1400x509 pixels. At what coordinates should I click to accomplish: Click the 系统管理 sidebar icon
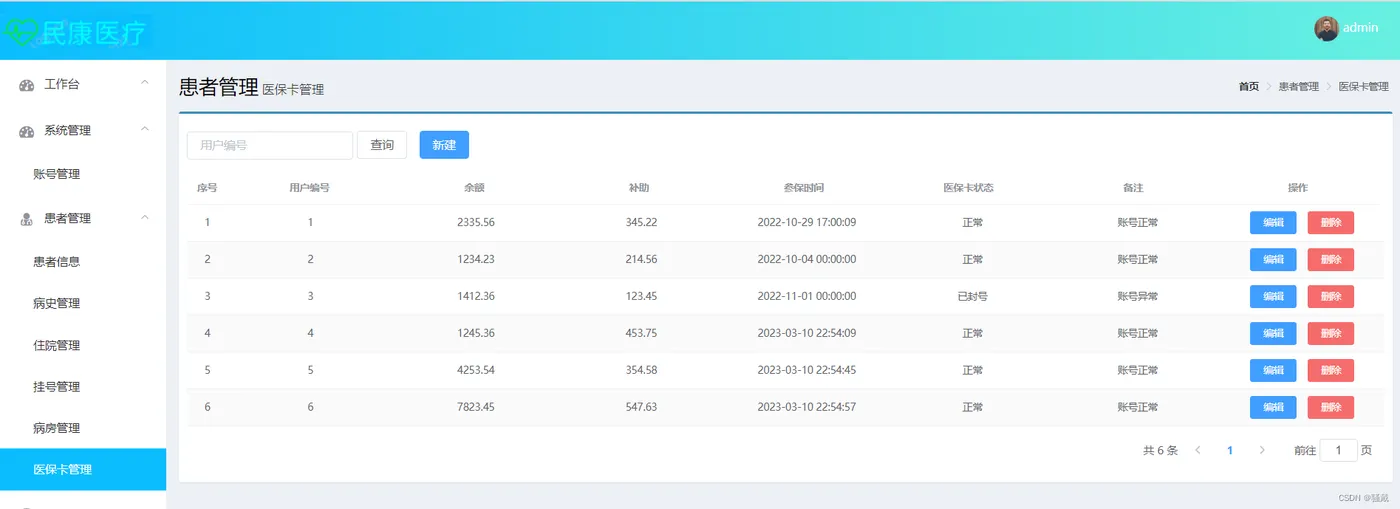[27, 131]
